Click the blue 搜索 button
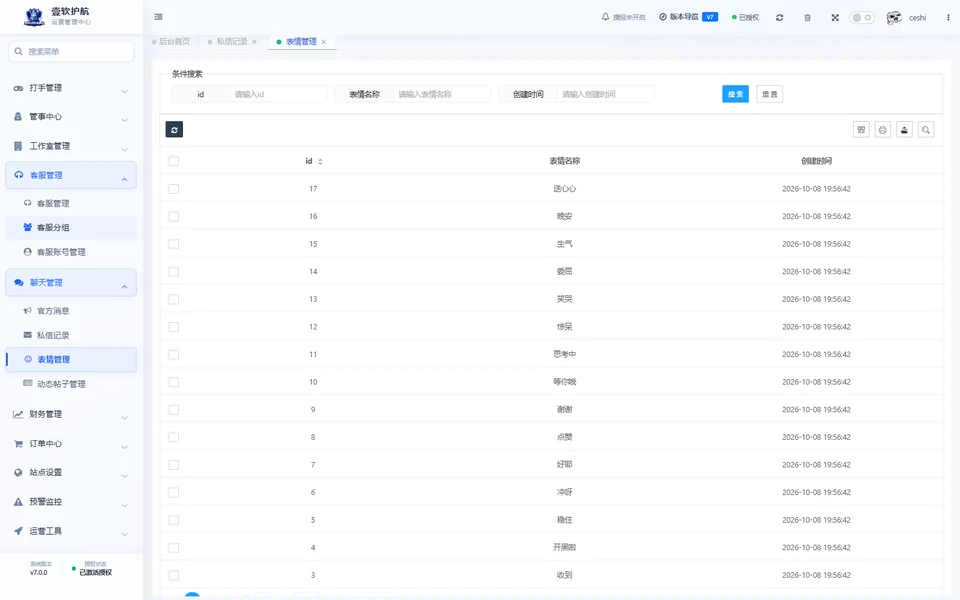Viewport: 960px width, 600px height. tap(735, 94)
